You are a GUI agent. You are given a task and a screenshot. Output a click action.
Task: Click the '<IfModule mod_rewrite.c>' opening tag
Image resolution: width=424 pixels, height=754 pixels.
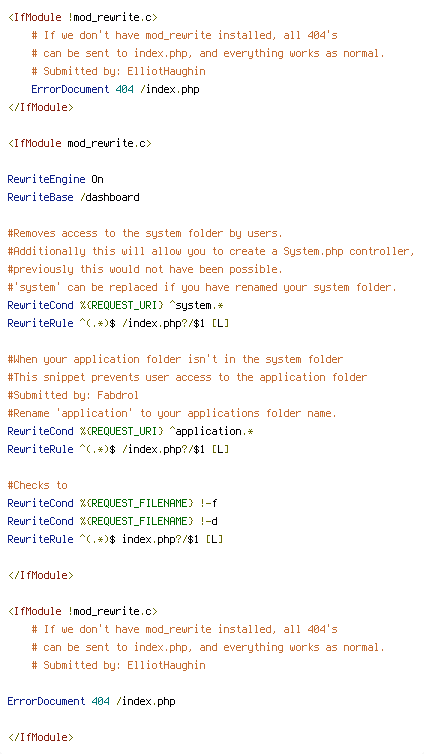tap(80, 143)
